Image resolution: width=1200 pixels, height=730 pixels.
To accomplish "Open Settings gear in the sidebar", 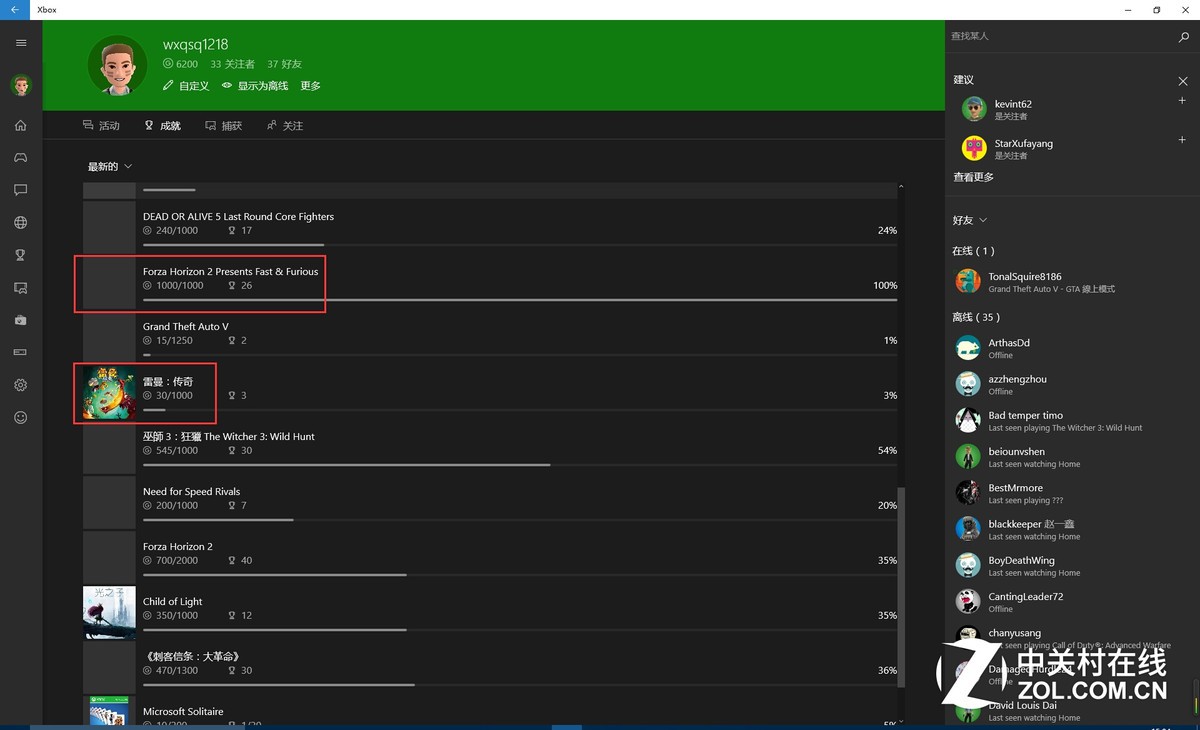I will (21, 385).
